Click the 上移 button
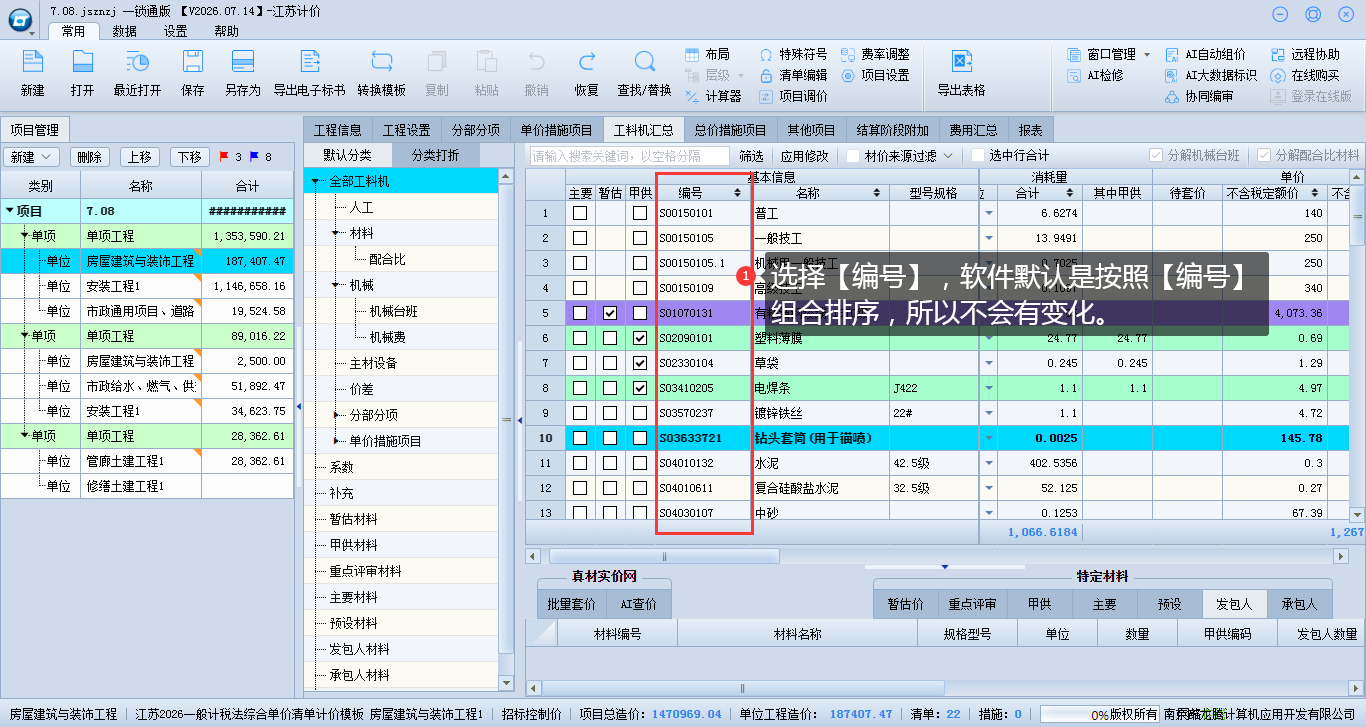The image size is (1366, 727). point(140,157)
